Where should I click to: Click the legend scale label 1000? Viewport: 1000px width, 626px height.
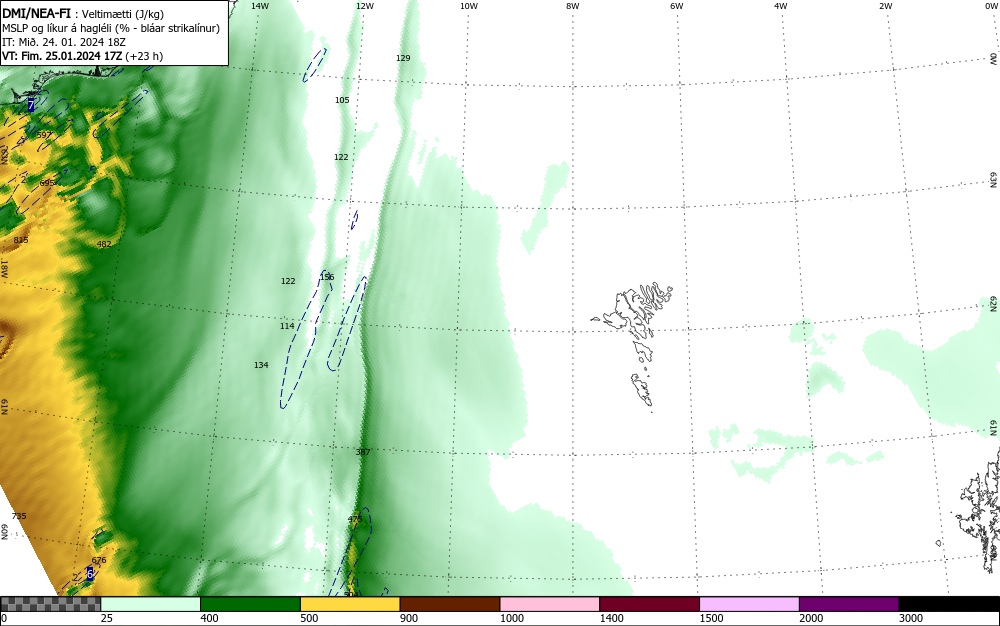click(511, 618)
